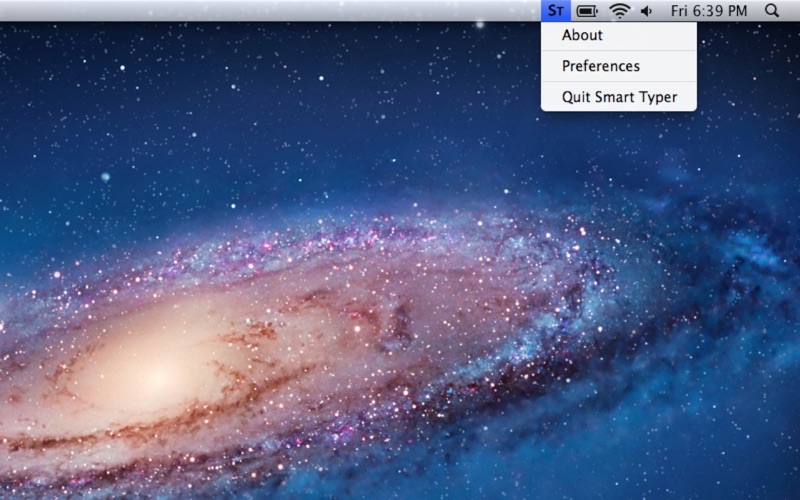Show date options from the menu bar clock
This screenshot has width=800, height=500.
tap(708, 11)
